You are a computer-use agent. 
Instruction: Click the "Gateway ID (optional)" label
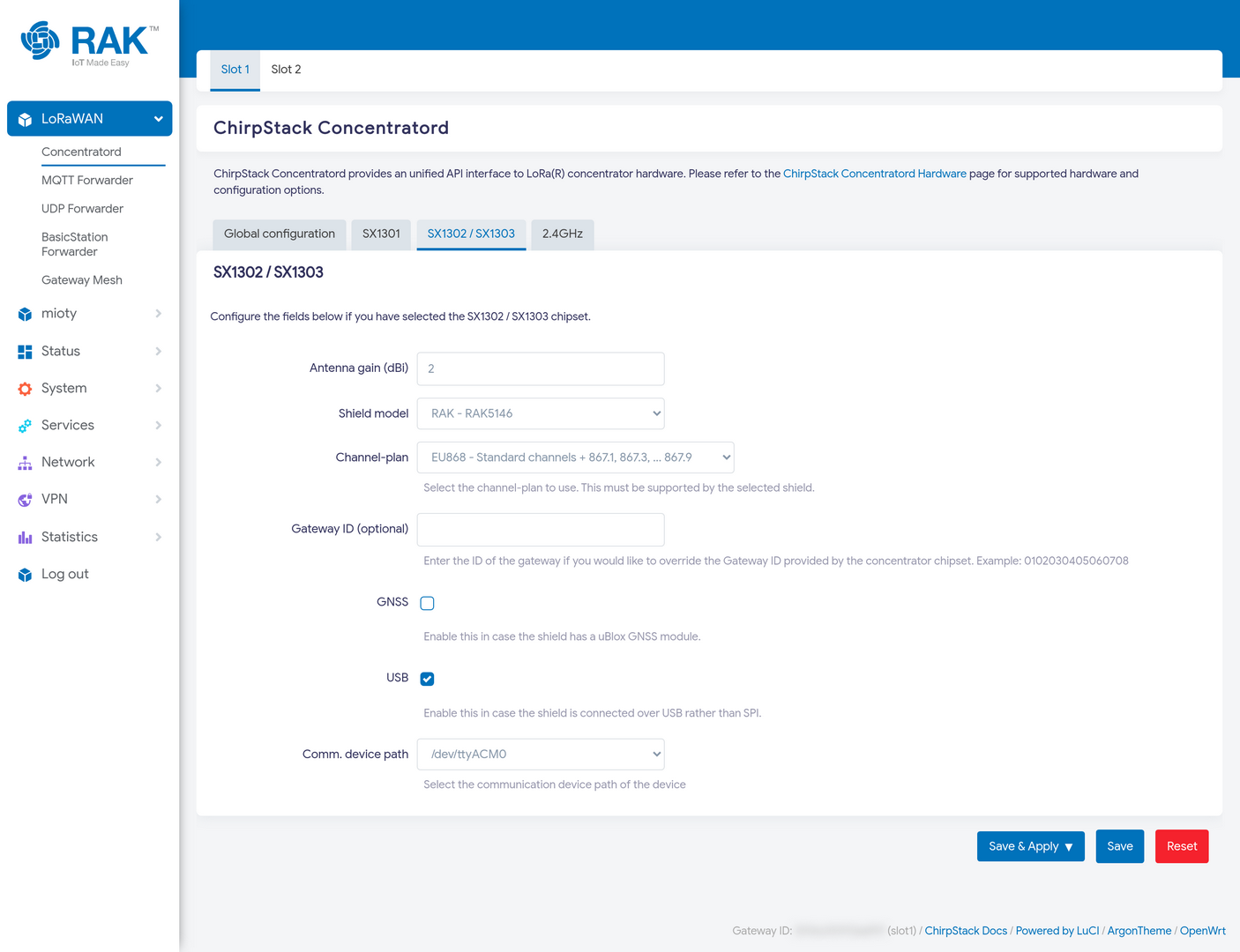[x=350, y=529]
